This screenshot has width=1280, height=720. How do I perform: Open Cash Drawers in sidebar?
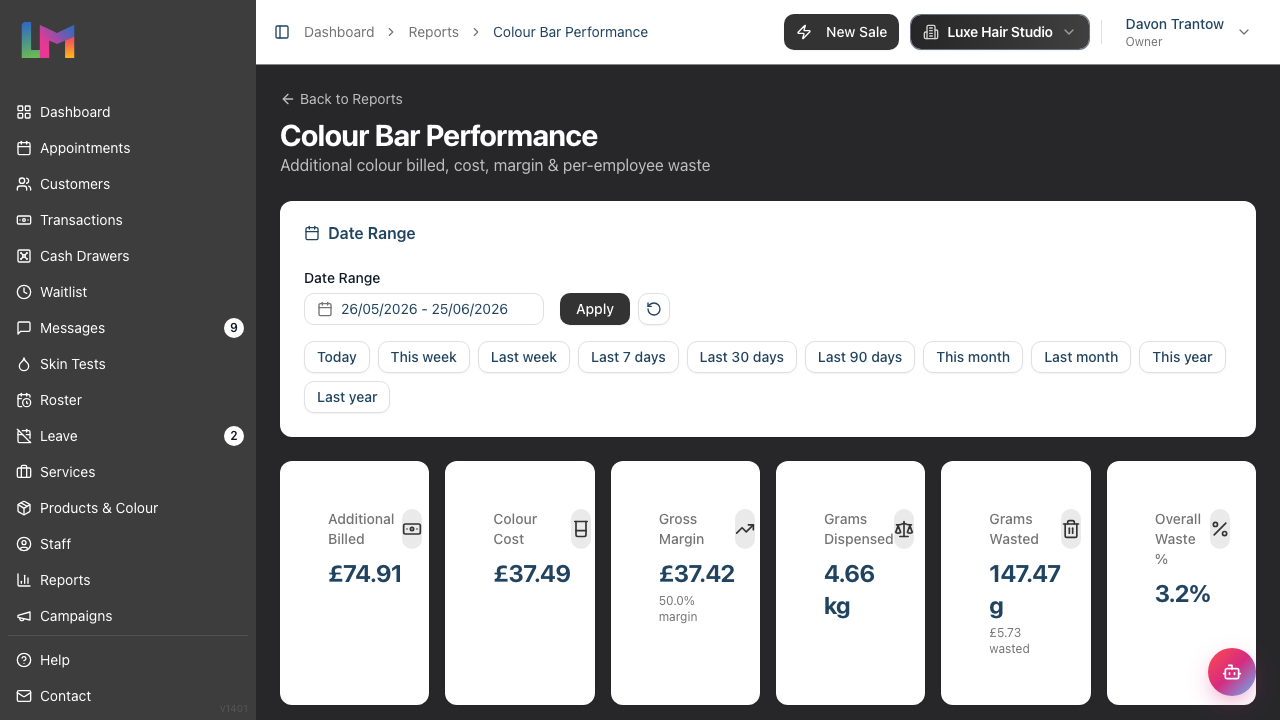click(128, 256)
